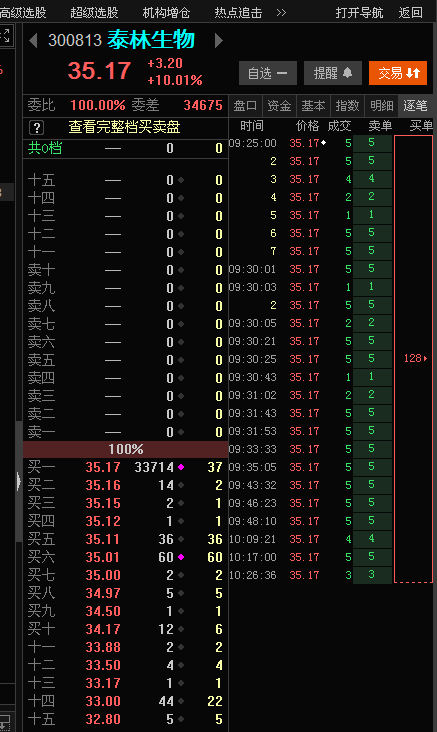Click 查看完整档买卖盘 link

(124, 127)
